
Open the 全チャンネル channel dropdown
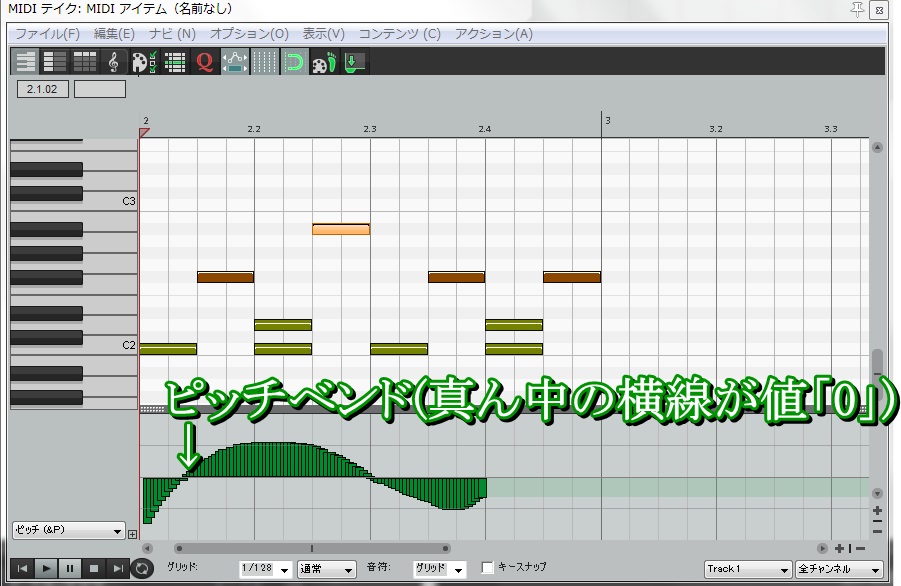coord(839,569)
